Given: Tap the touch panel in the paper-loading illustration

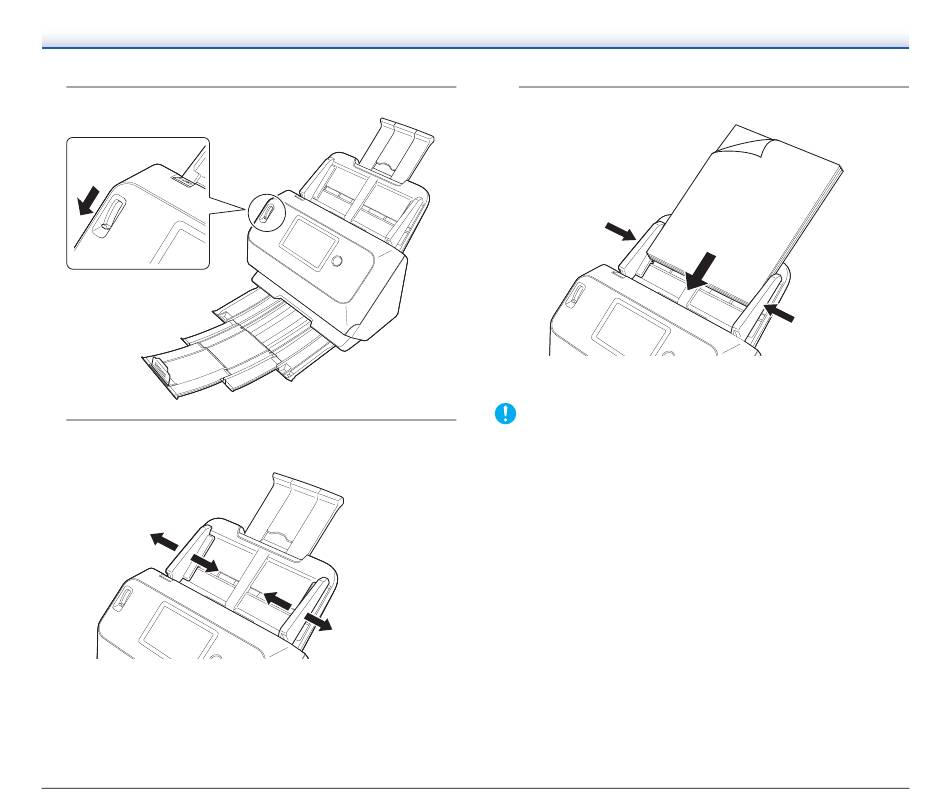Looking at the screenshot, I should point(630,328).
